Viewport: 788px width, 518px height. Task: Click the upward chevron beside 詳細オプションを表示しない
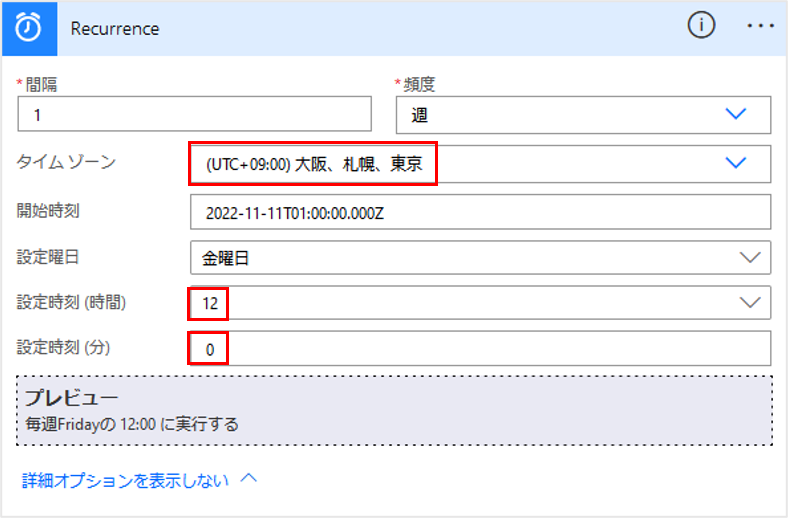point(249,479)
